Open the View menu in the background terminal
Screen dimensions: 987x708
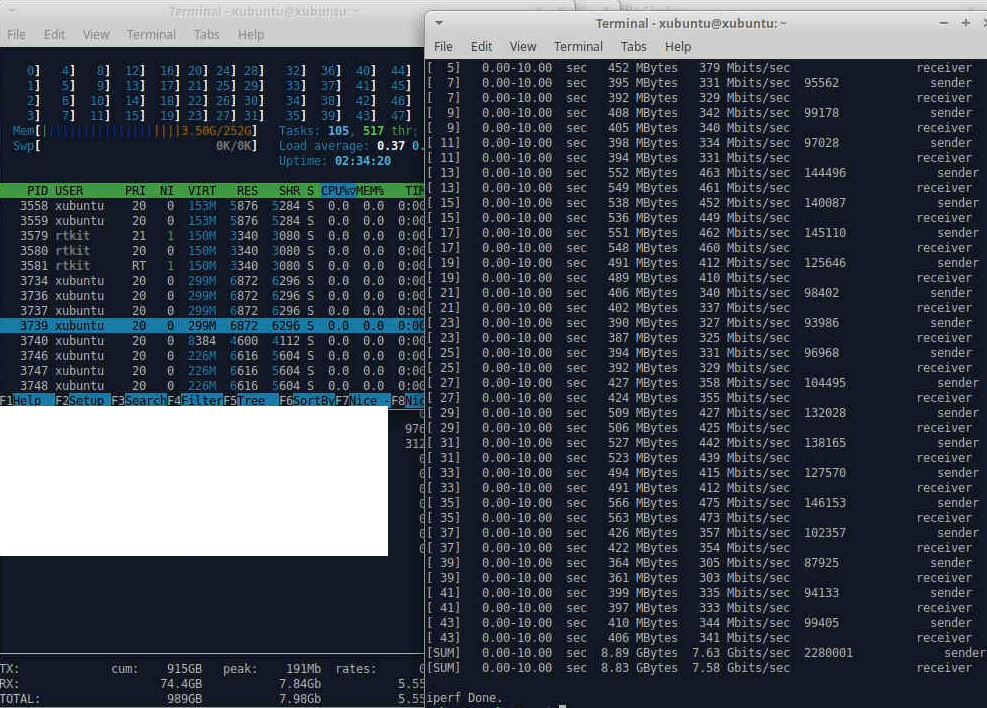click(x=96, y=35)
